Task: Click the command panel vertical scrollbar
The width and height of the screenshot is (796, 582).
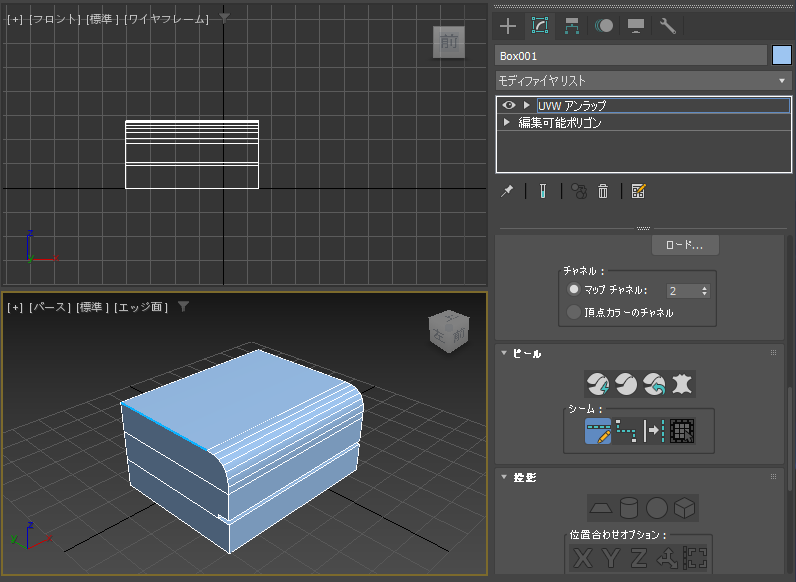Action: click(x=789, y=440)
